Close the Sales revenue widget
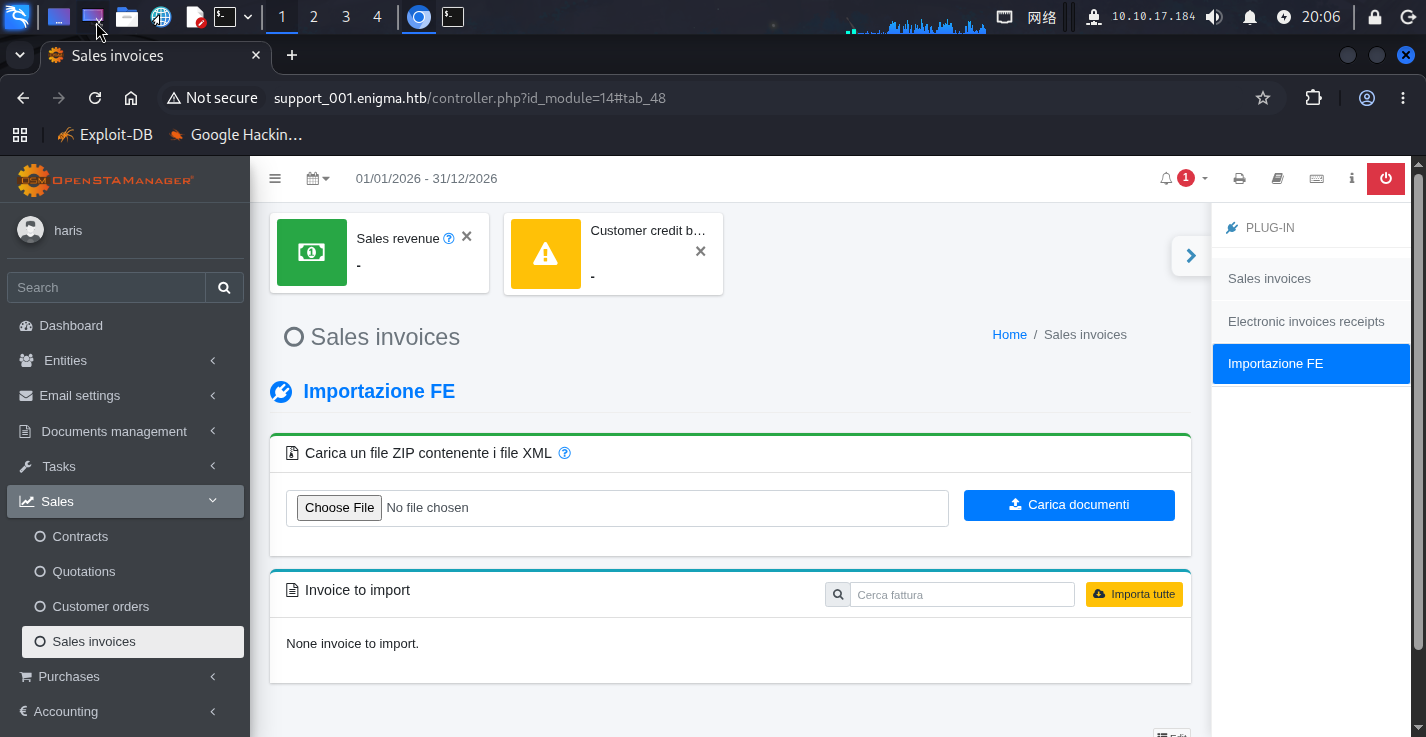Viewport: 1426px width, 737px height. pyautogui.click(x=466, y=237)
